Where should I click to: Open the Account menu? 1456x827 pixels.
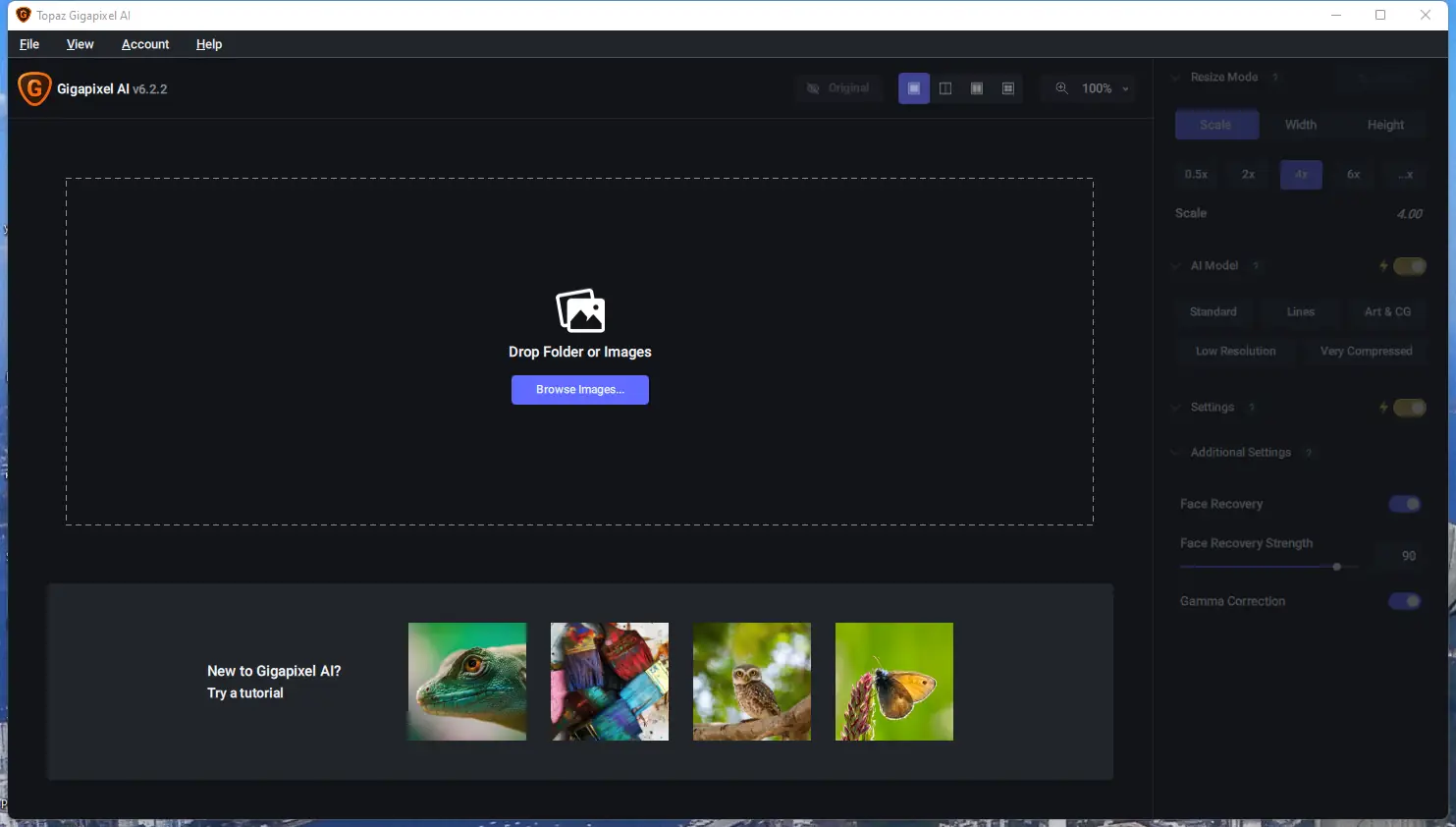click(x=145, y=44)
